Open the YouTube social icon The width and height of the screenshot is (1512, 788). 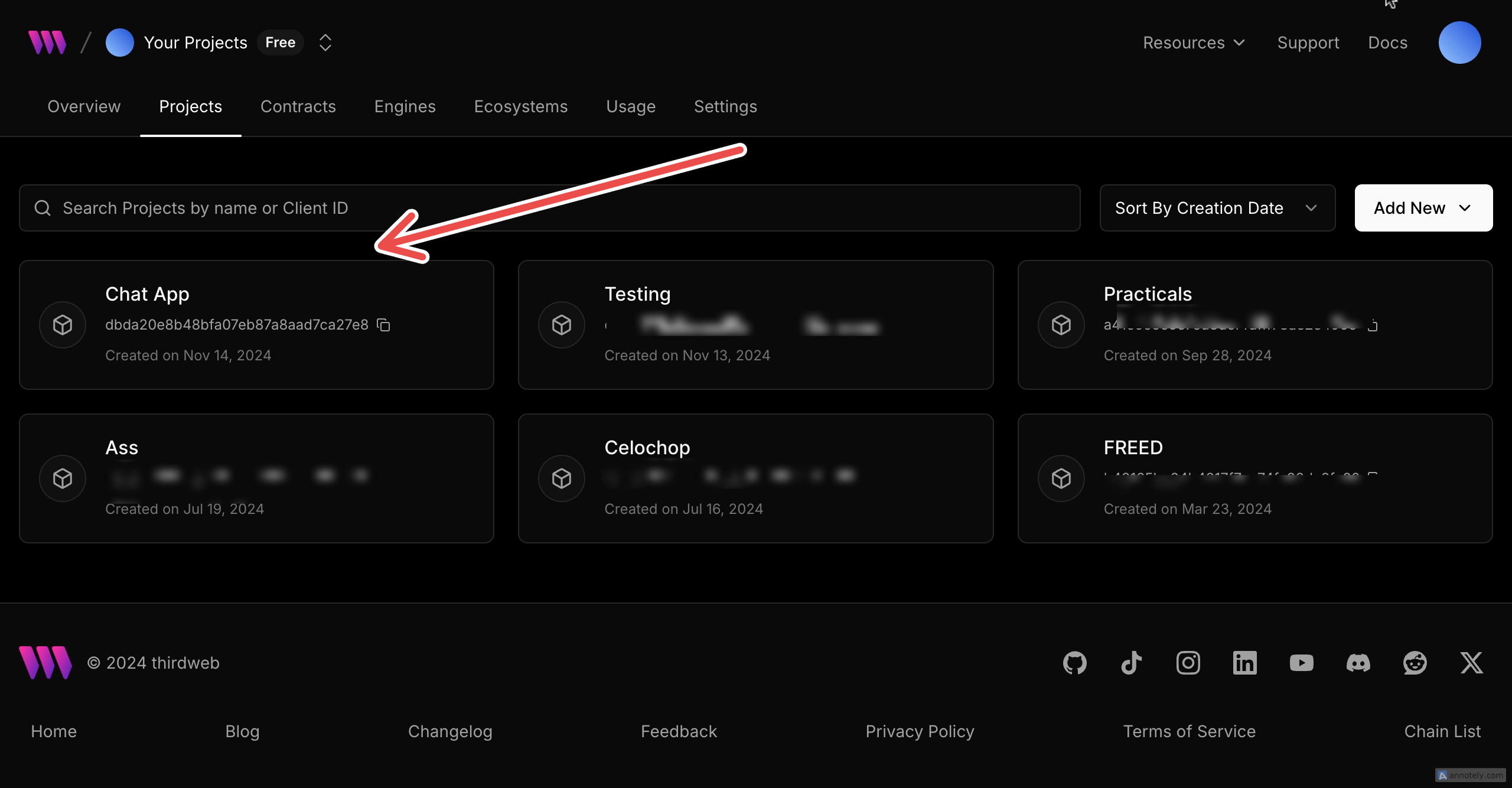click(1301, 663)
